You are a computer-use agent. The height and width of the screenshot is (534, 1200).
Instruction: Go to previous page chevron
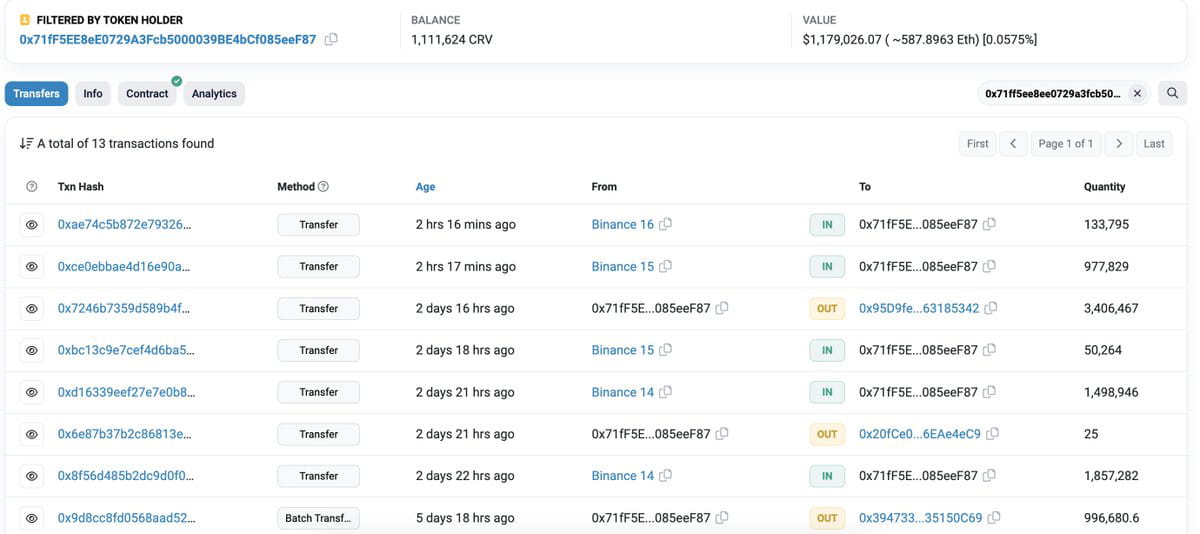[1013, 144]
